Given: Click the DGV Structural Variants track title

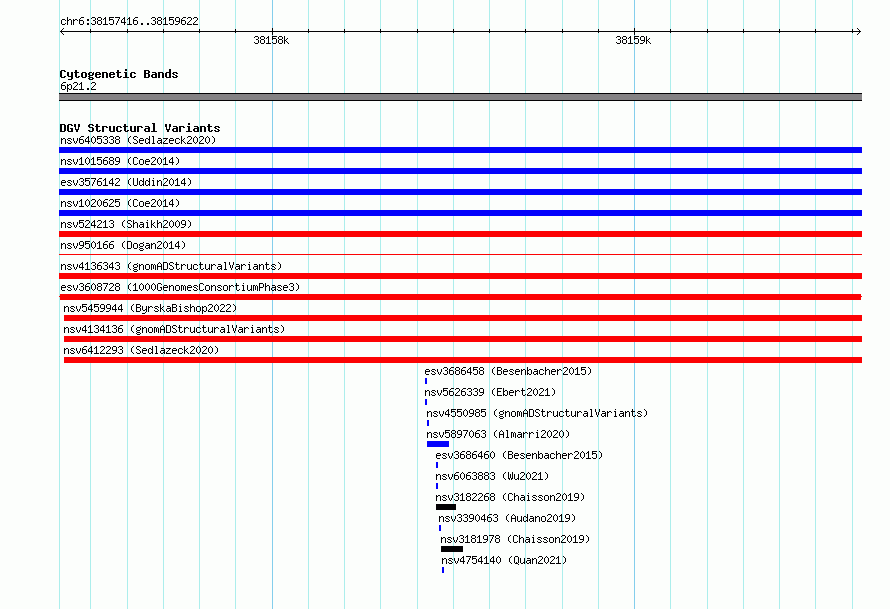Looking at the screenshot, I should coord(140,128).
